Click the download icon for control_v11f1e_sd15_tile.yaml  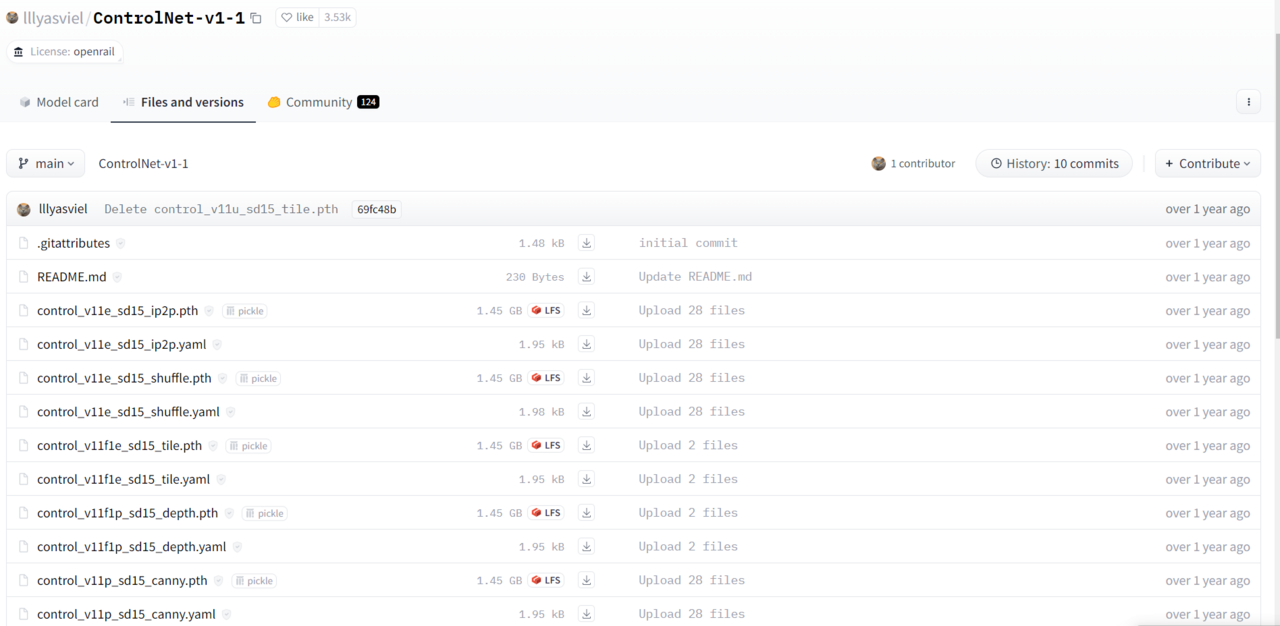tap(587, 479)
